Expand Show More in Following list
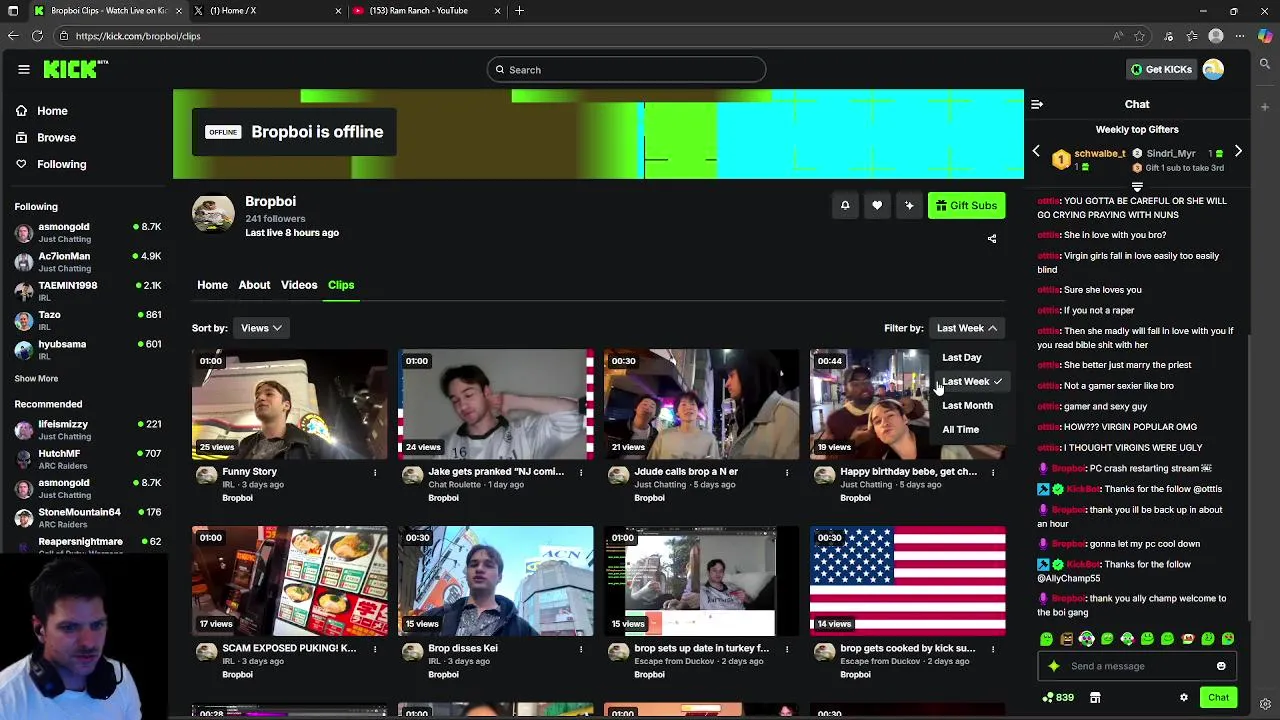Image resolution: width=1280 pixels, height=720 pixels. (36, 379)
